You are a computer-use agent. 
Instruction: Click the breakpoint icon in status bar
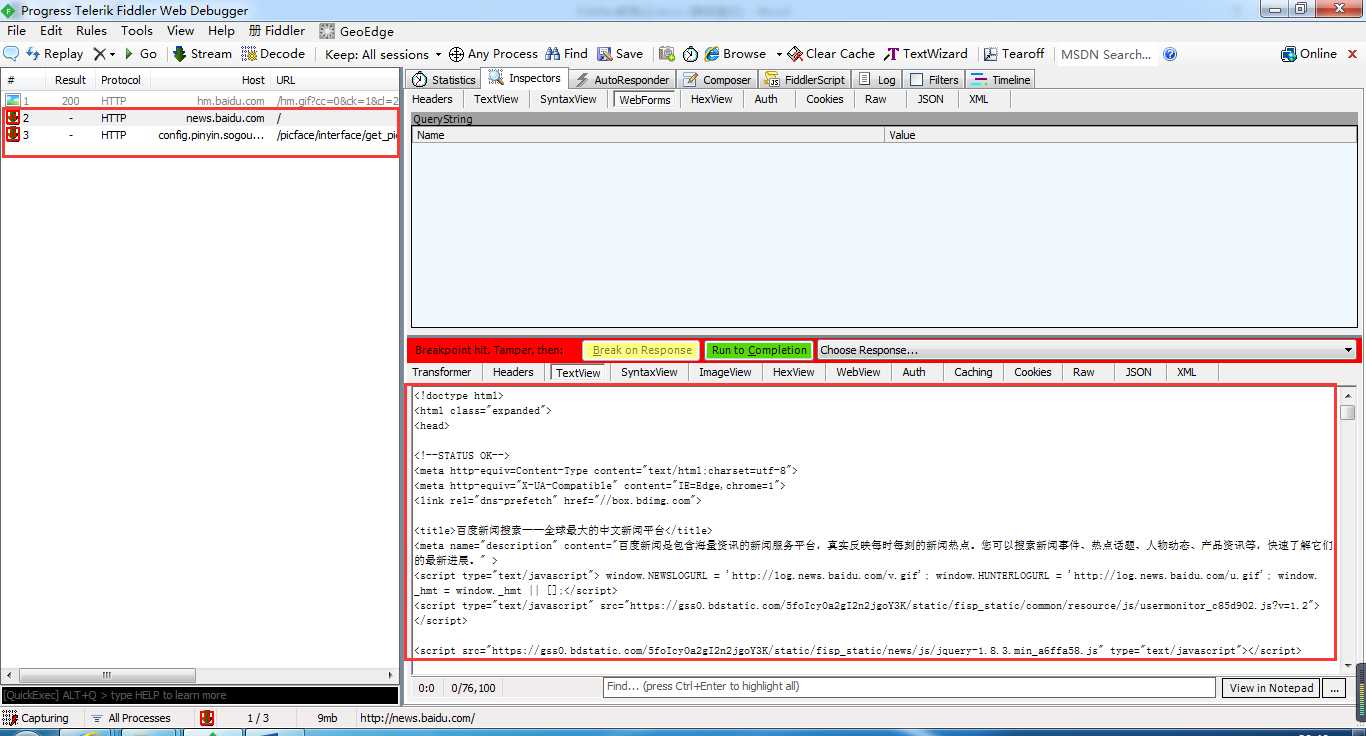click(207, 718)
